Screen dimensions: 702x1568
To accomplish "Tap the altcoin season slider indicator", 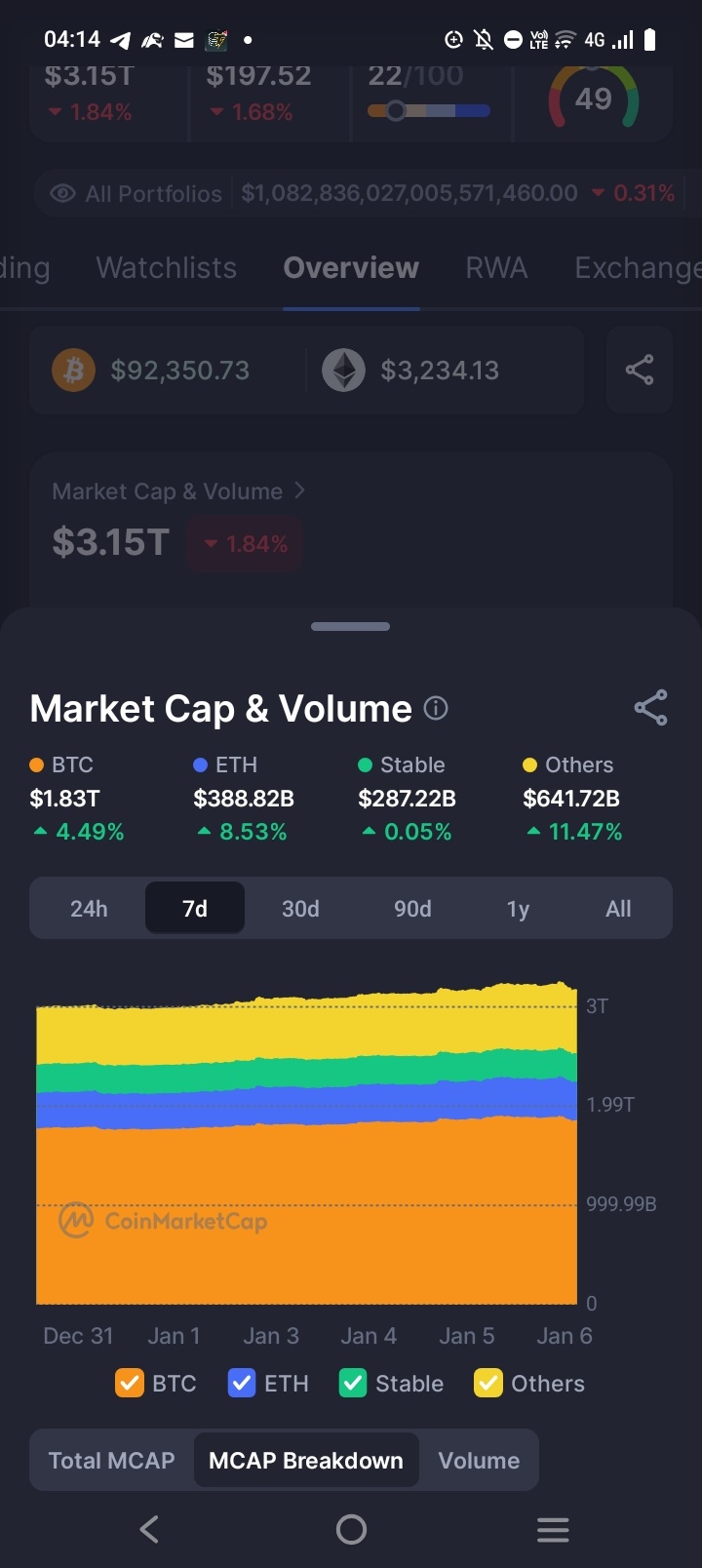I will [395, 110].
